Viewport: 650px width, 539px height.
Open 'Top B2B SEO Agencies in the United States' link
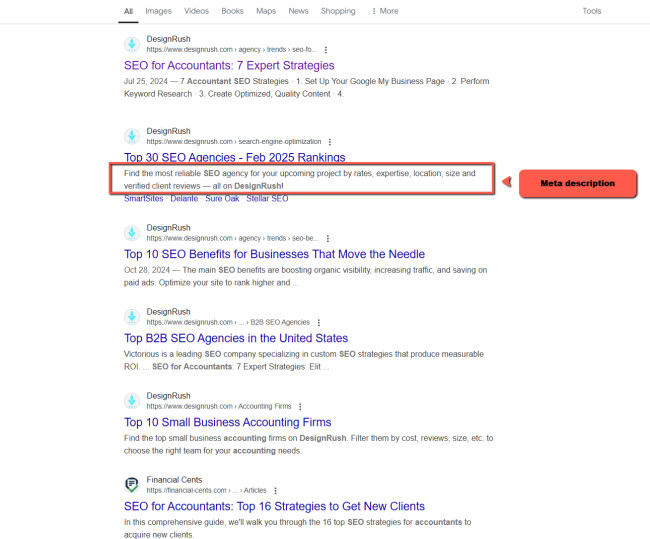point(236,338)
